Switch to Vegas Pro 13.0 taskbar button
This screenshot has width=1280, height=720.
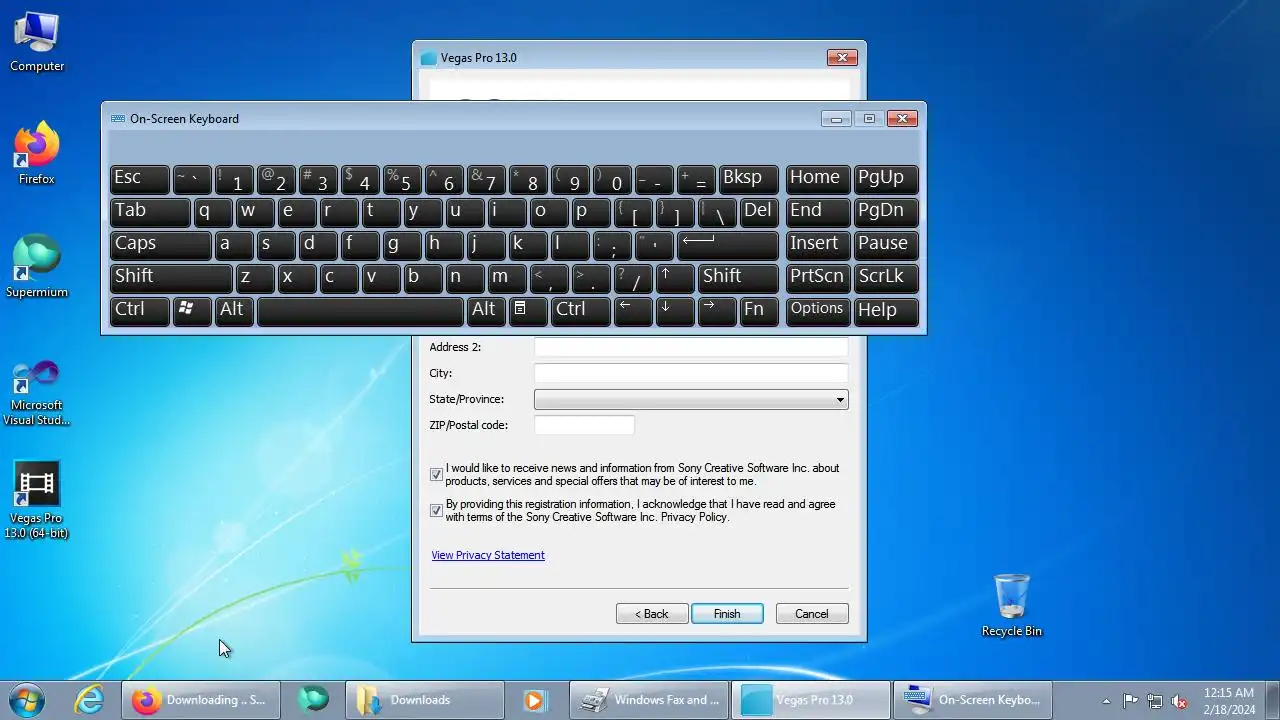pos(811,700)
